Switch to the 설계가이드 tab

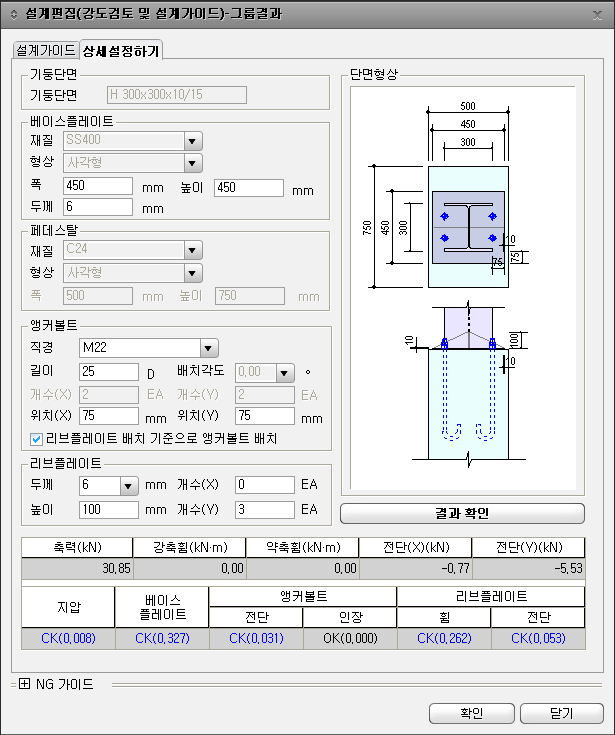[x=45, y=50]
